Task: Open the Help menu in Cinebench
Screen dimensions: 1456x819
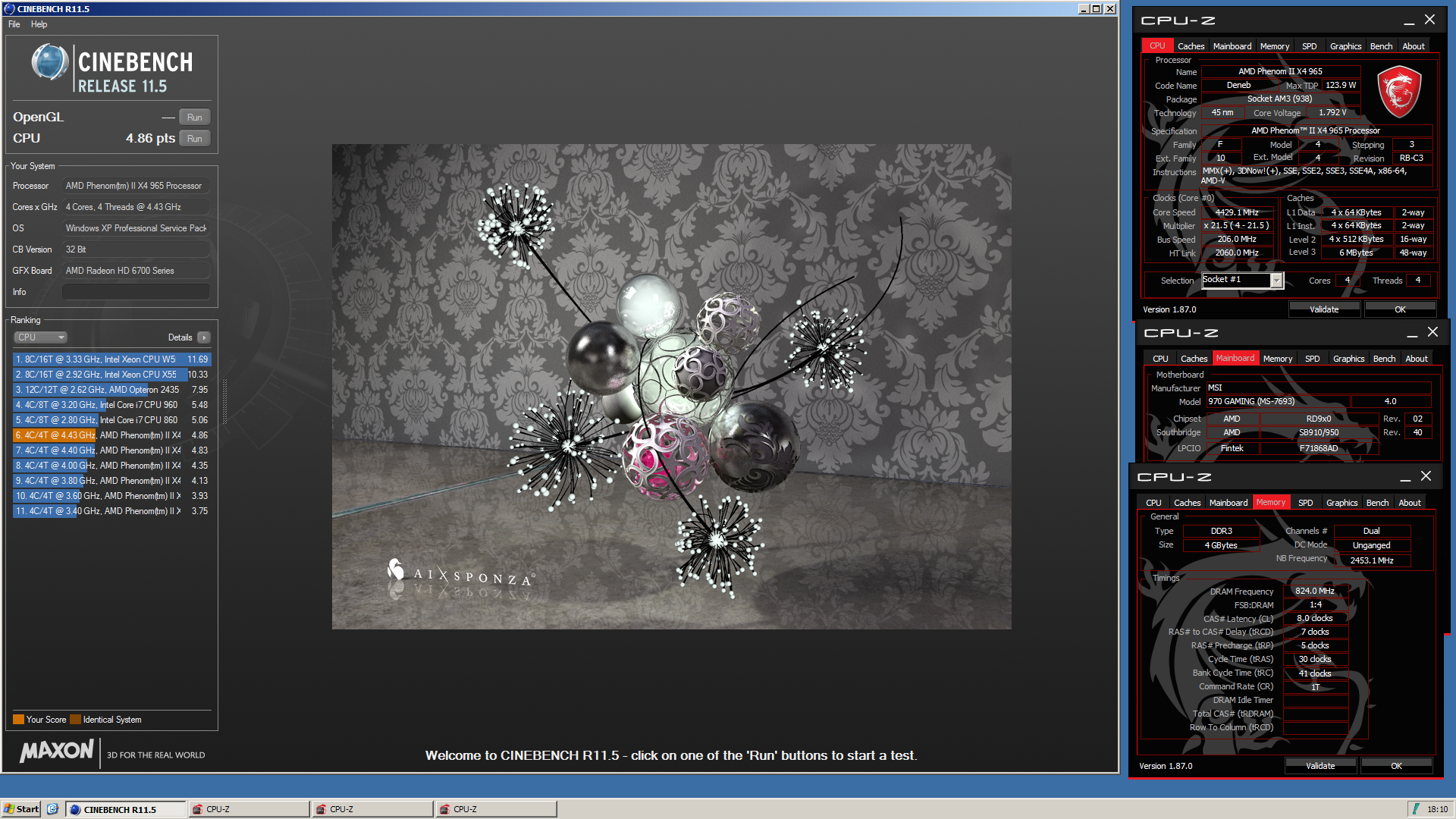Action: point(39,24)
